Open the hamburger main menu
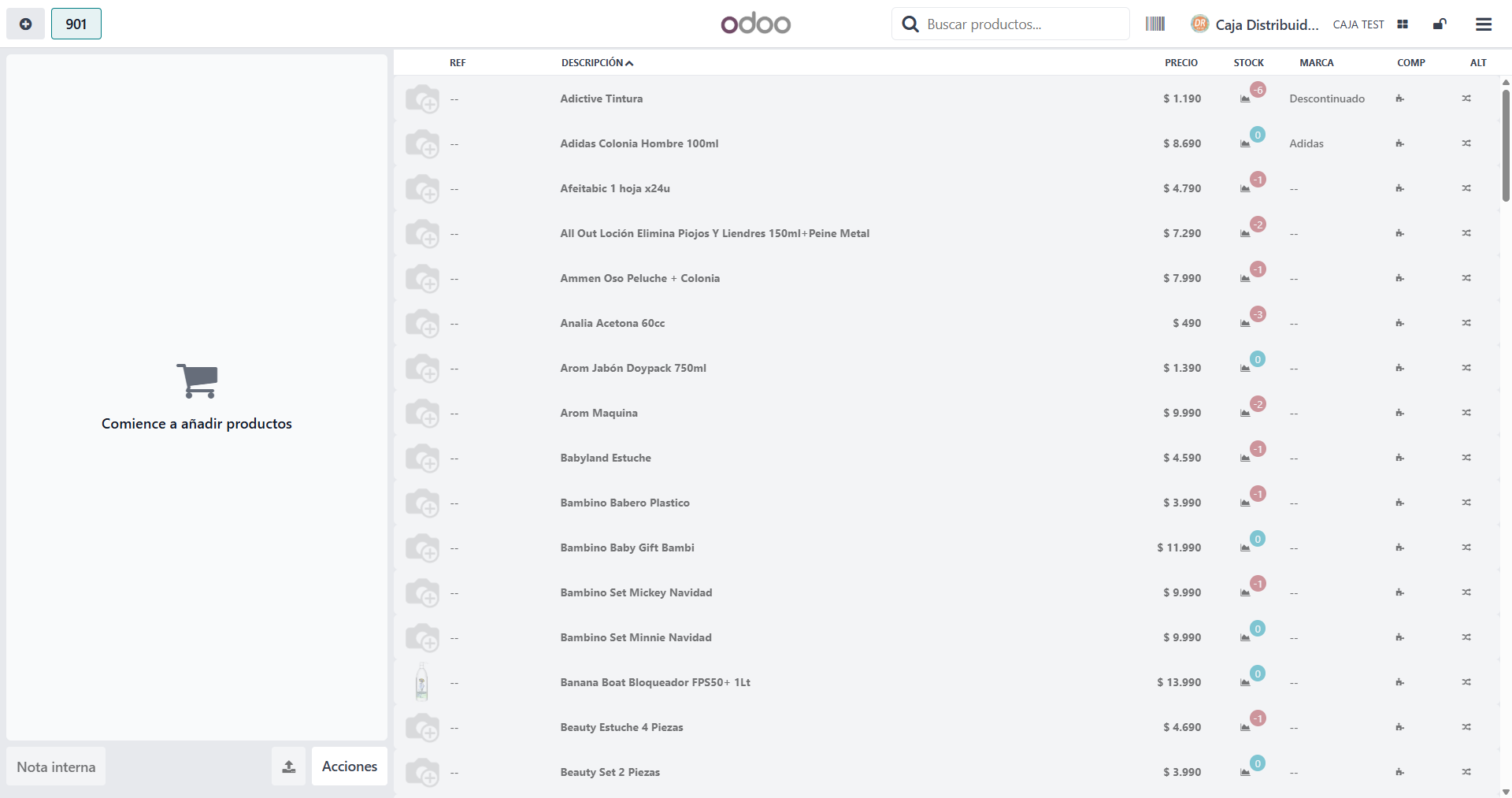Screen dimensions: 1512x798 pyautogui.click(x=1484, y=24)
